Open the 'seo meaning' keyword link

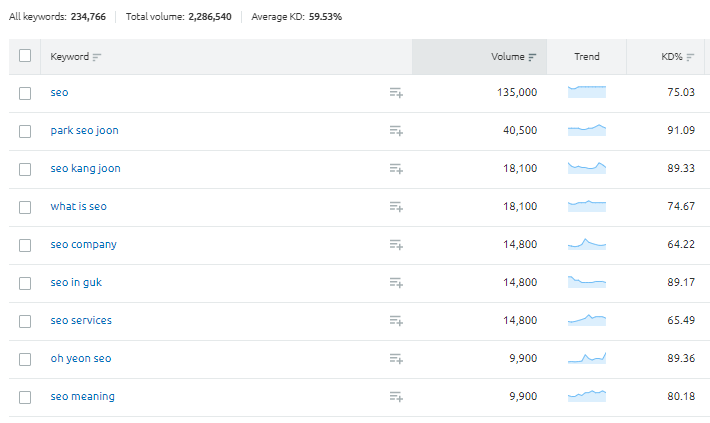tap(82, 397)
